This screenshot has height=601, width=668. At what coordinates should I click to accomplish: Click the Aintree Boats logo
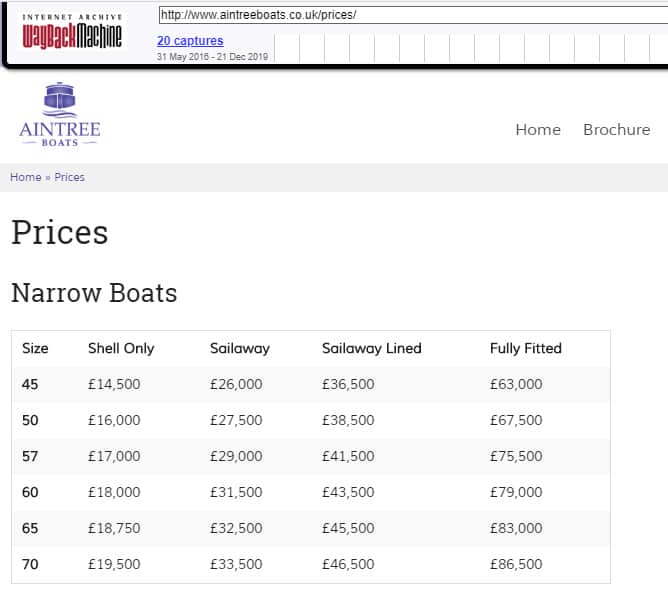[60, 115]
